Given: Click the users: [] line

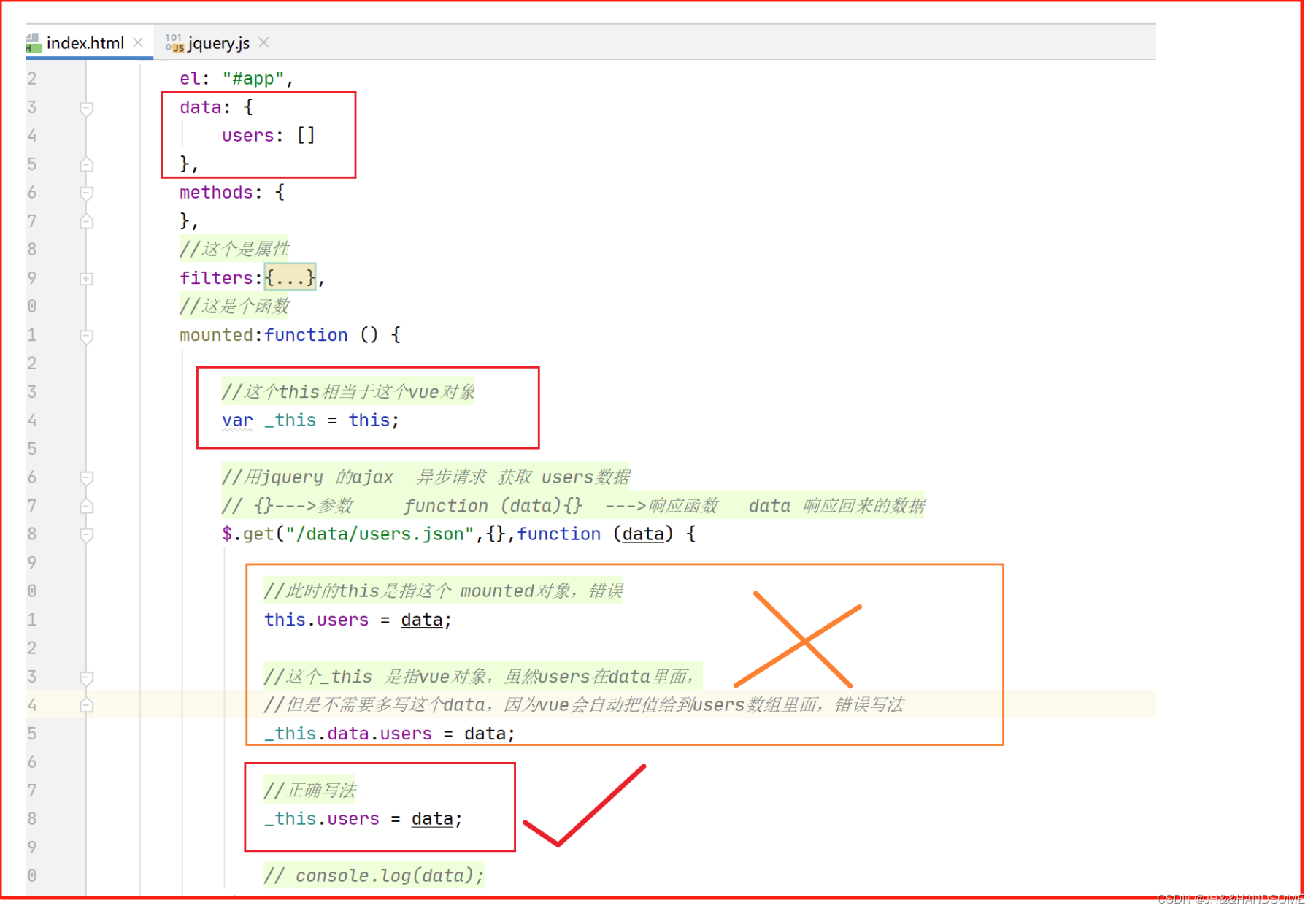Looking at the screenshot, I should (x=268, y=135).
